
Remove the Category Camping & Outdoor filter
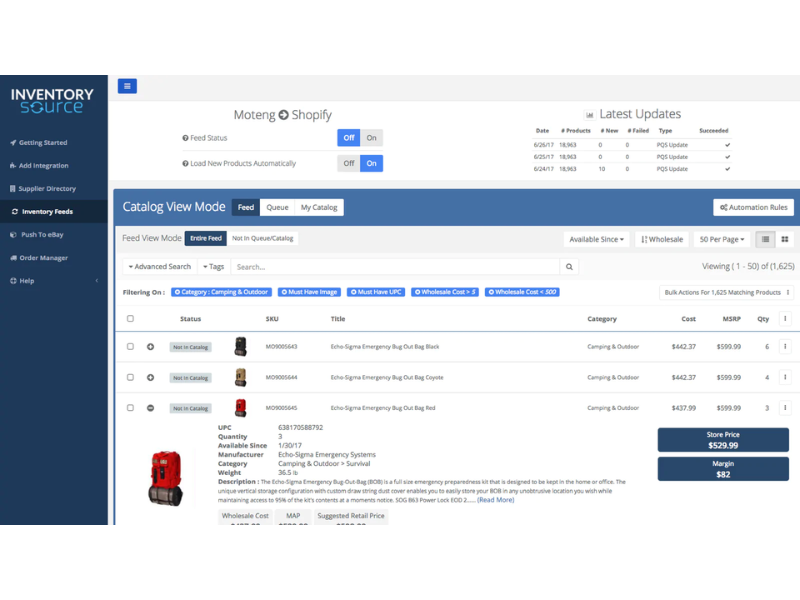tap(177, 292)
